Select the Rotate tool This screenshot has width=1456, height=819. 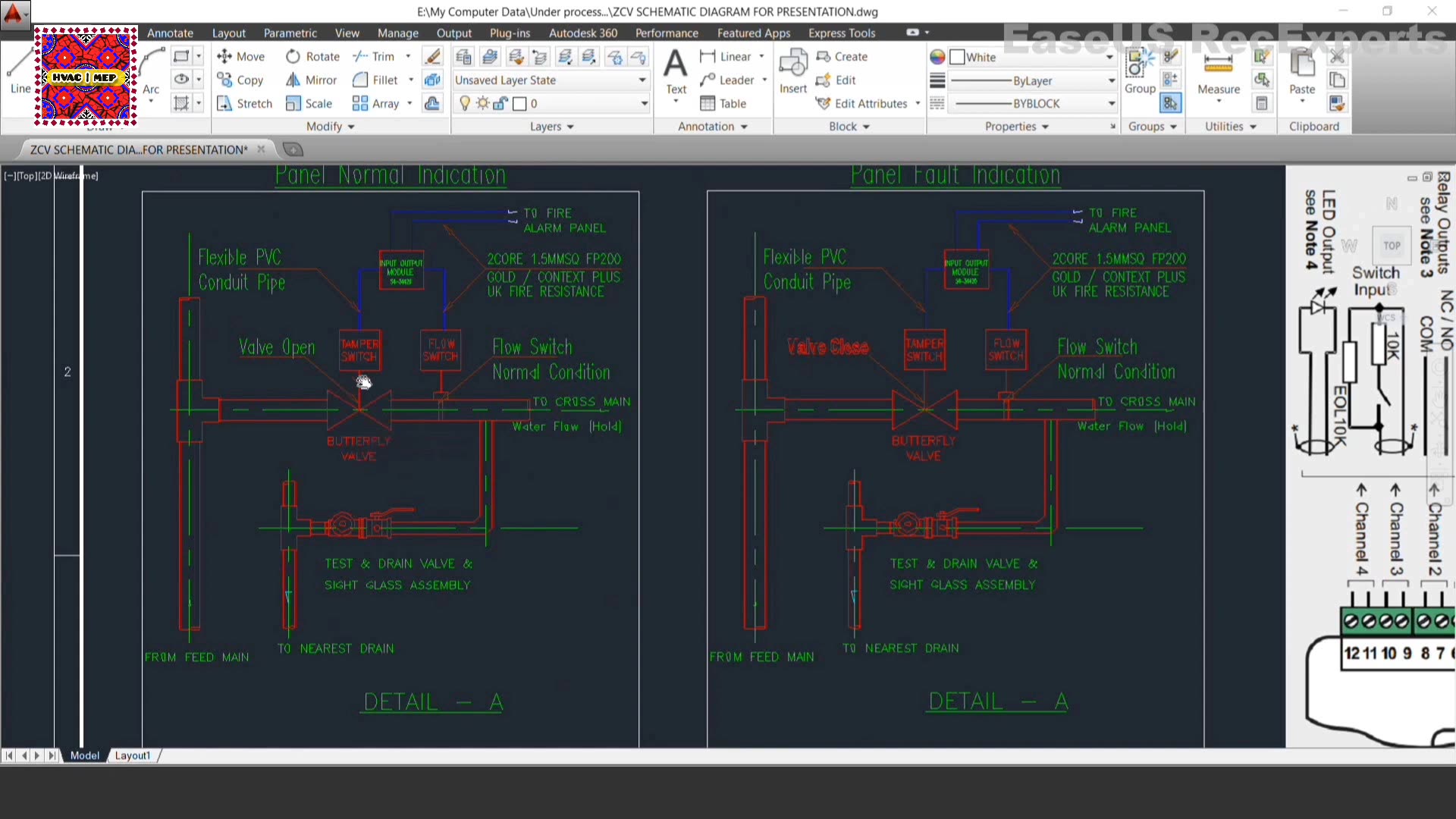[x=312, y=56]
